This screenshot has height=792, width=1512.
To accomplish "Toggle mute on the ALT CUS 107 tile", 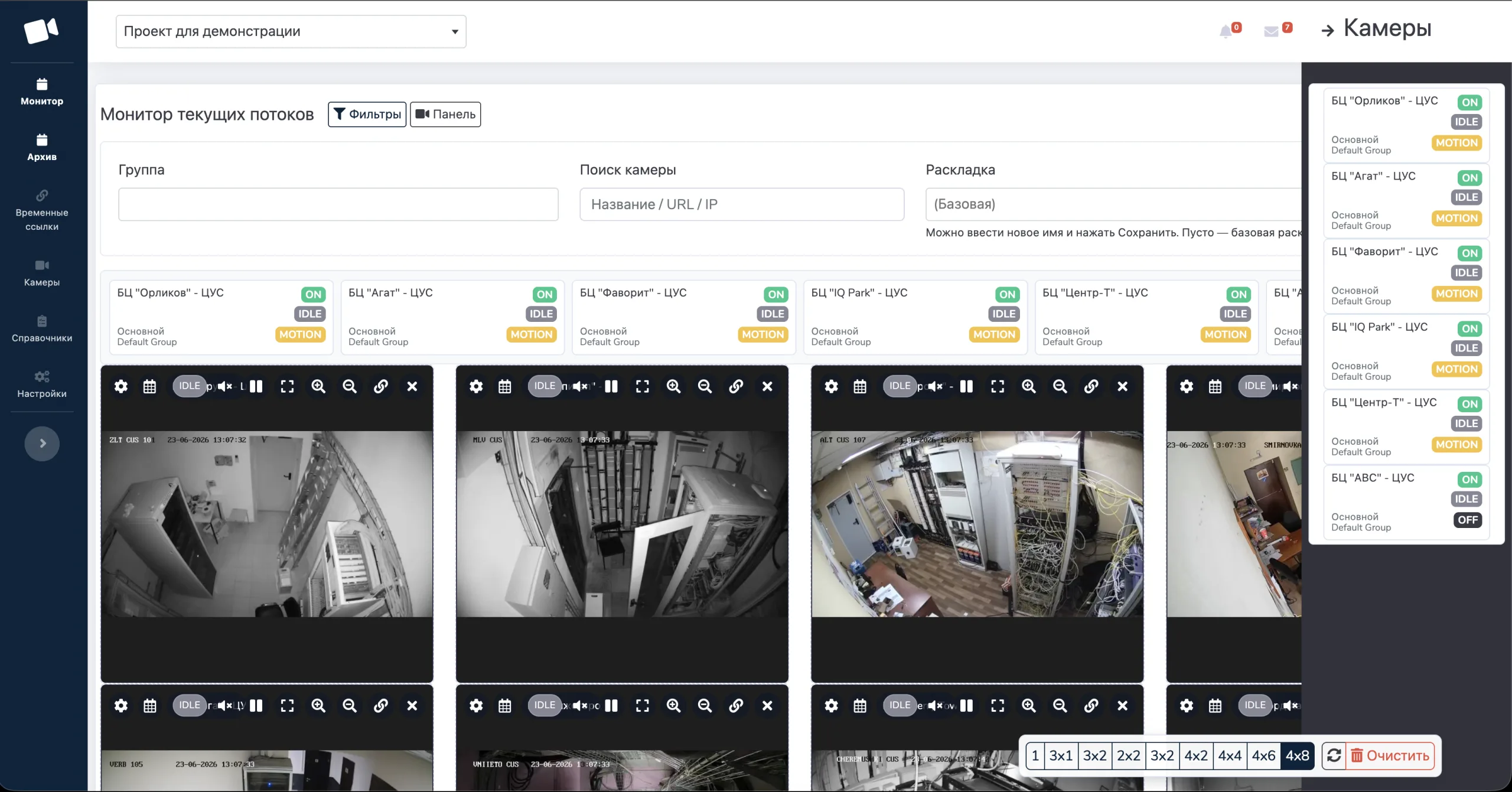I will (x=935, y=386).
